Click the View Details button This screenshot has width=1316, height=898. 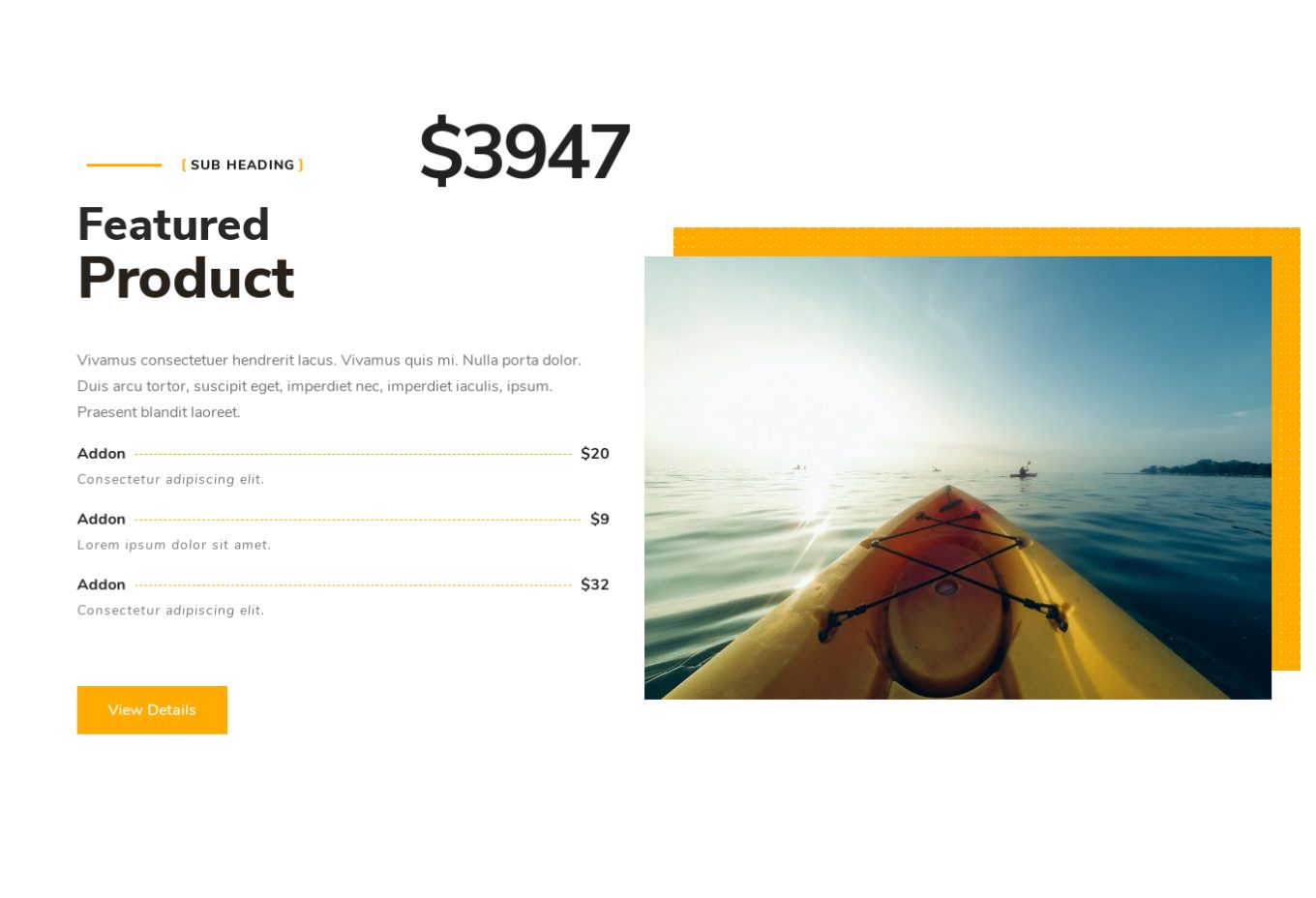coord(152,709)
